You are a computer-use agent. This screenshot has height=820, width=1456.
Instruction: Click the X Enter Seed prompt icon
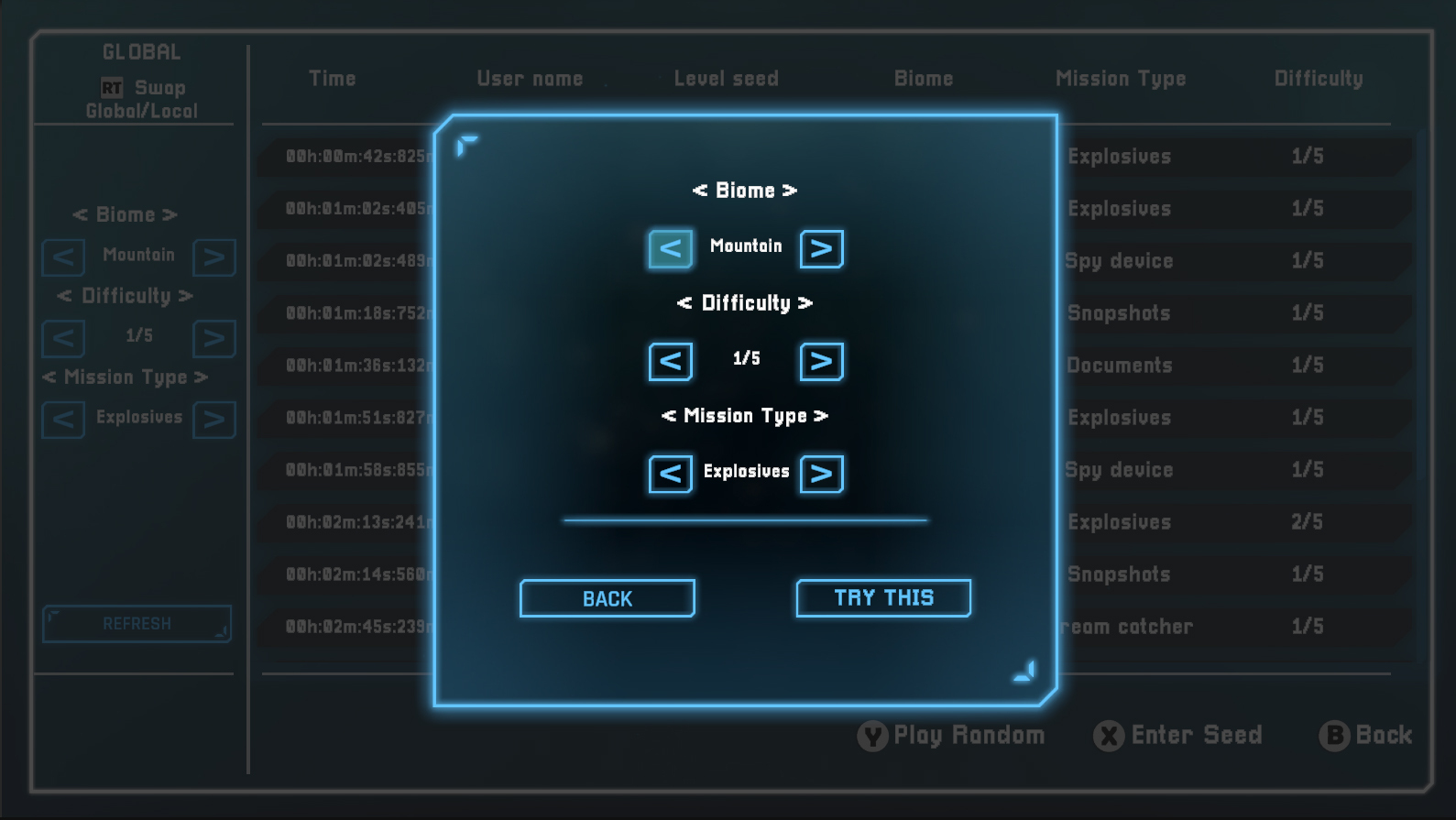[1109, 736]
